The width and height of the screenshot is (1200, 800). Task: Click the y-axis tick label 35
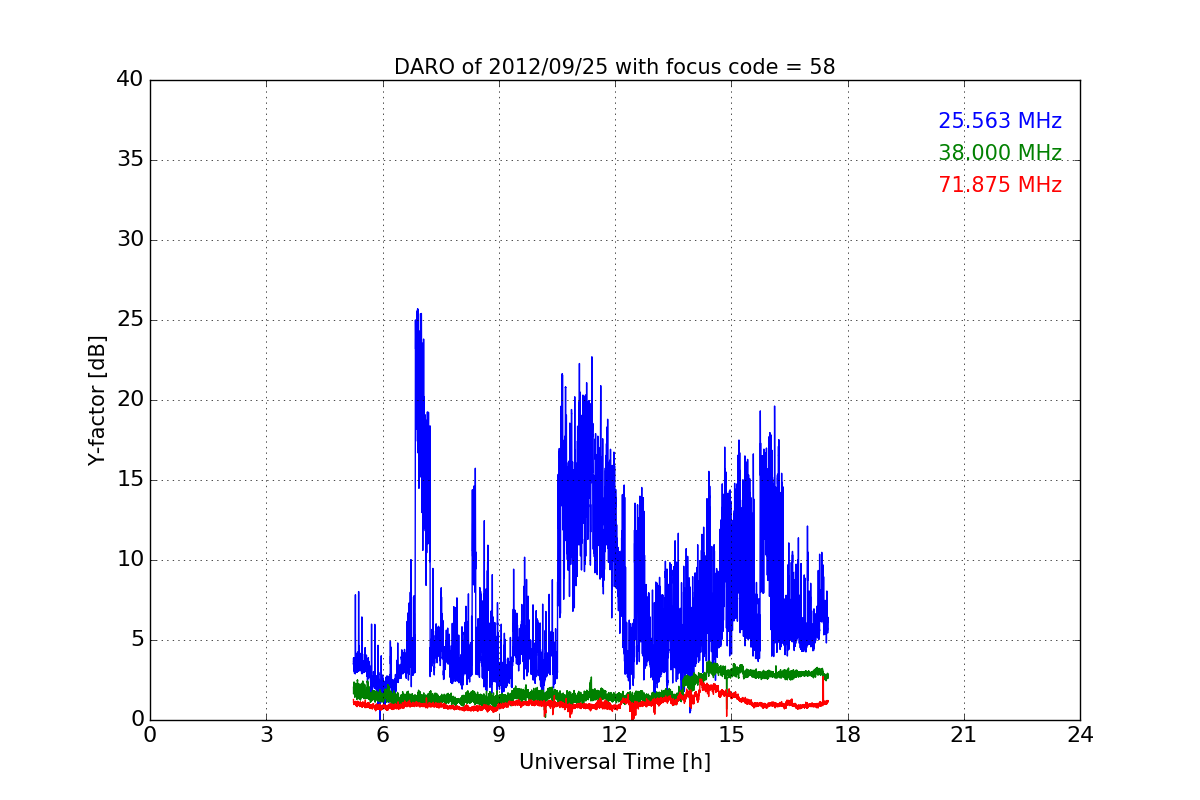(130, 160)
